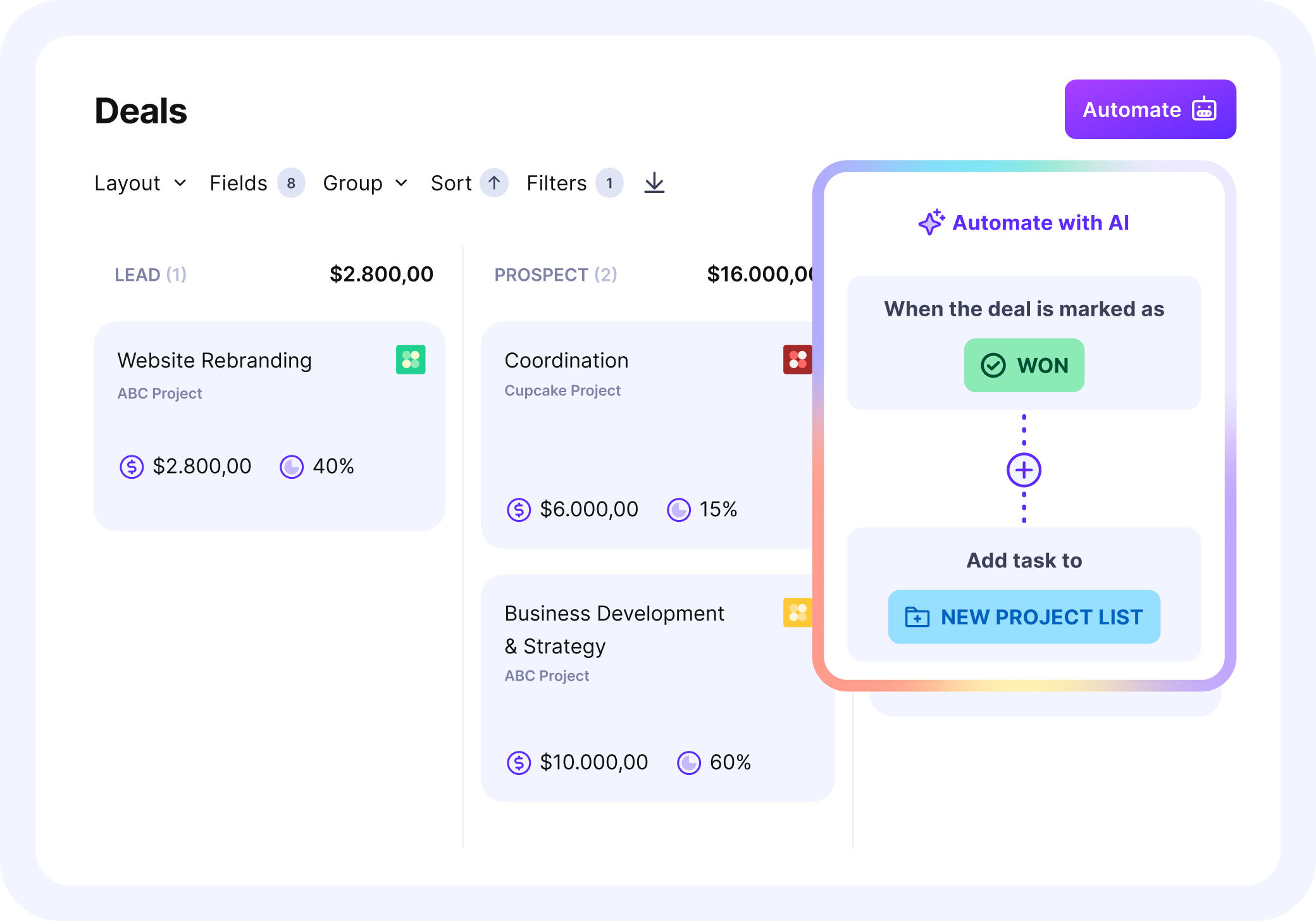Click the download arrow icon in toolbar
This screenshot has width=1316, height=921.
(x=654, y=183)
